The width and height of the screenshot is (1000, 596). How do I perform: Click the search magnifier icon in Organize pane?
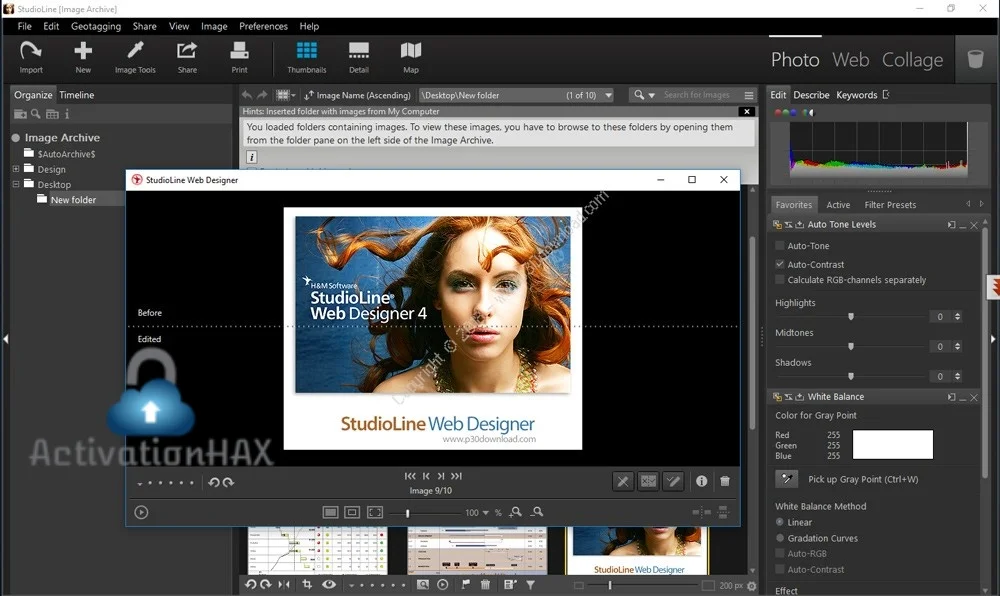click(x=36, y=113)
